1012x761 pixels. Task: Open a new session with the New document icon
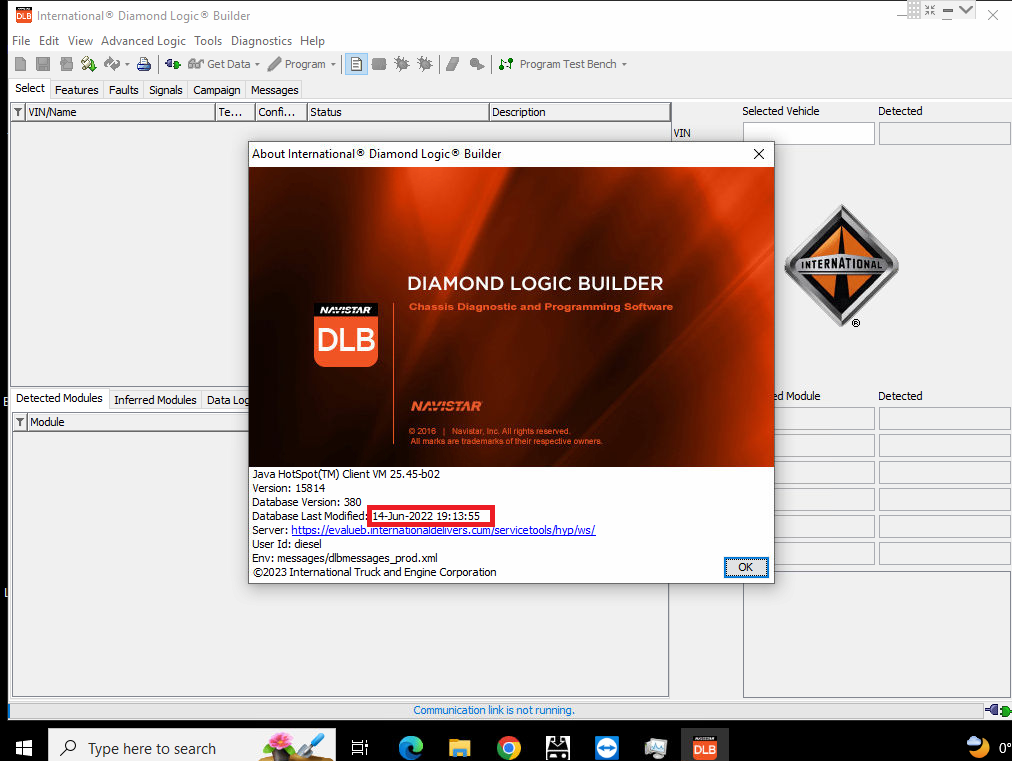point(19,63)
